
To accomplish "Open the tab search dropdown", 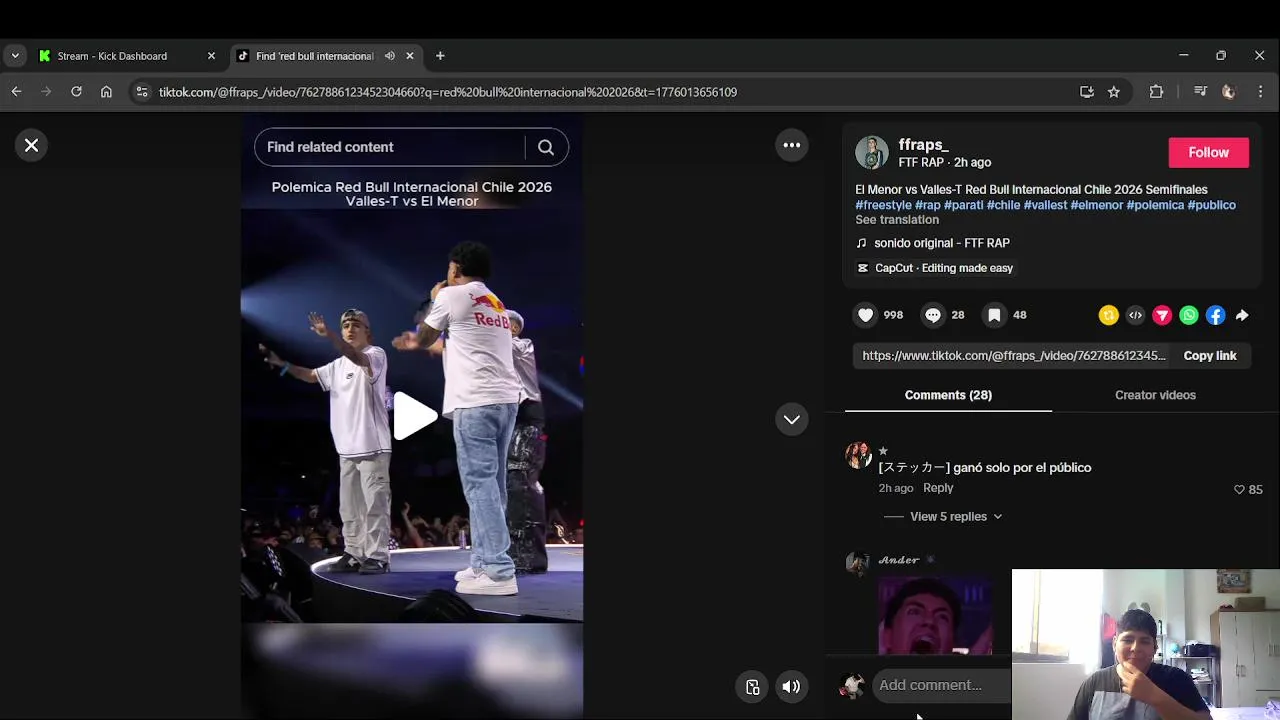I will 15,56.
